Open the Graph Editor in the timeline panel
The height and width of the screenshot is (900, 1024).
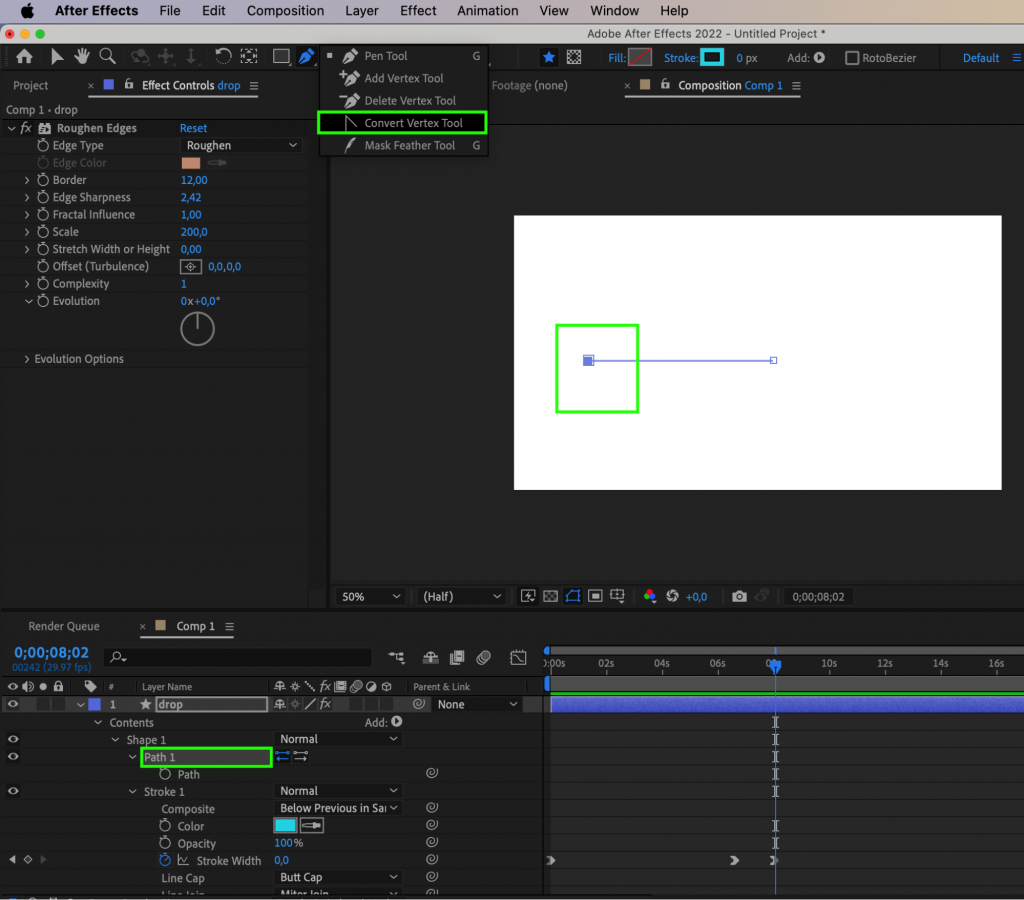519,658
